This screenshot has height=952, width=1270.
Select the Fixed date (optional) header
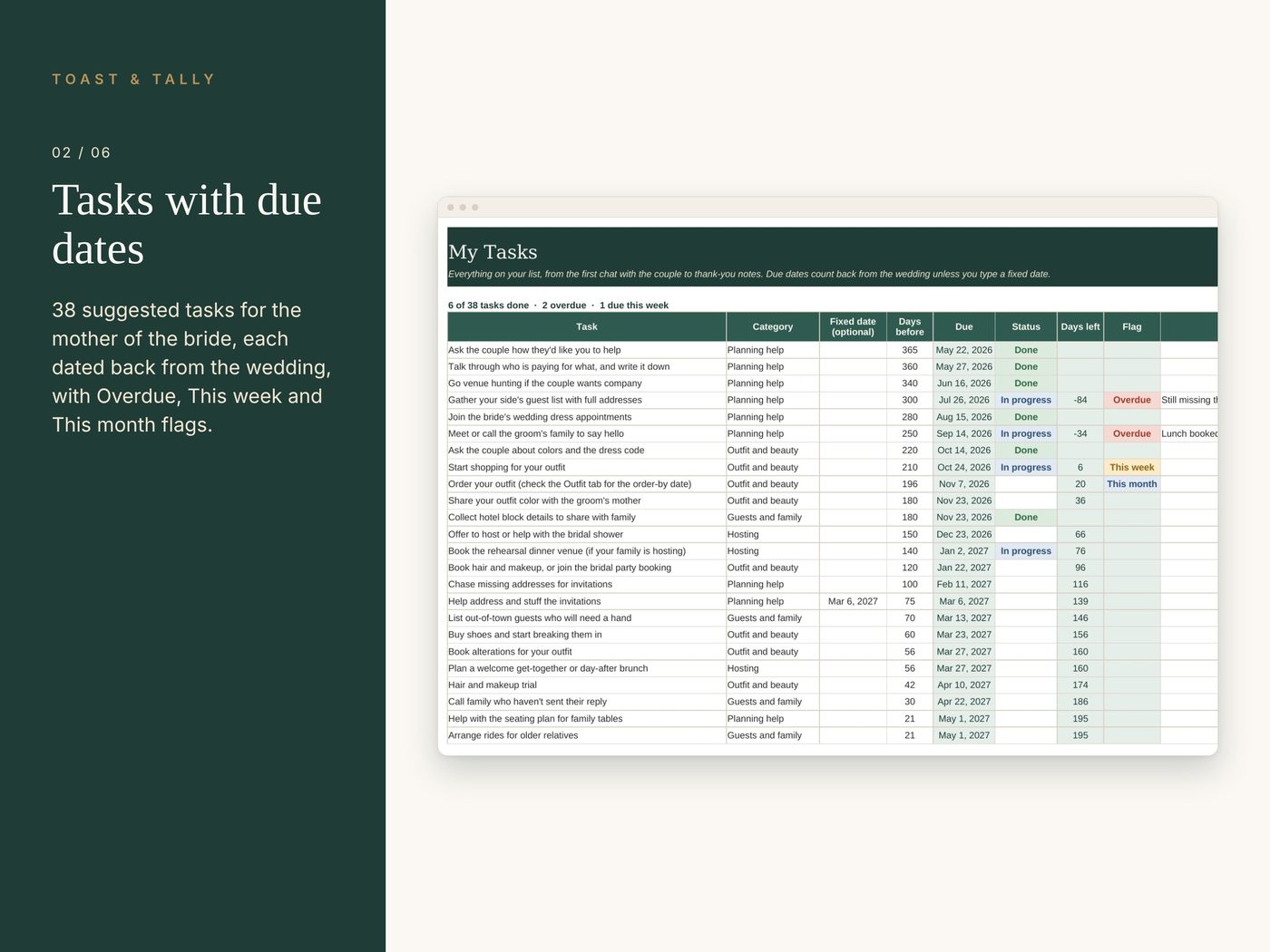pos(853,326)
